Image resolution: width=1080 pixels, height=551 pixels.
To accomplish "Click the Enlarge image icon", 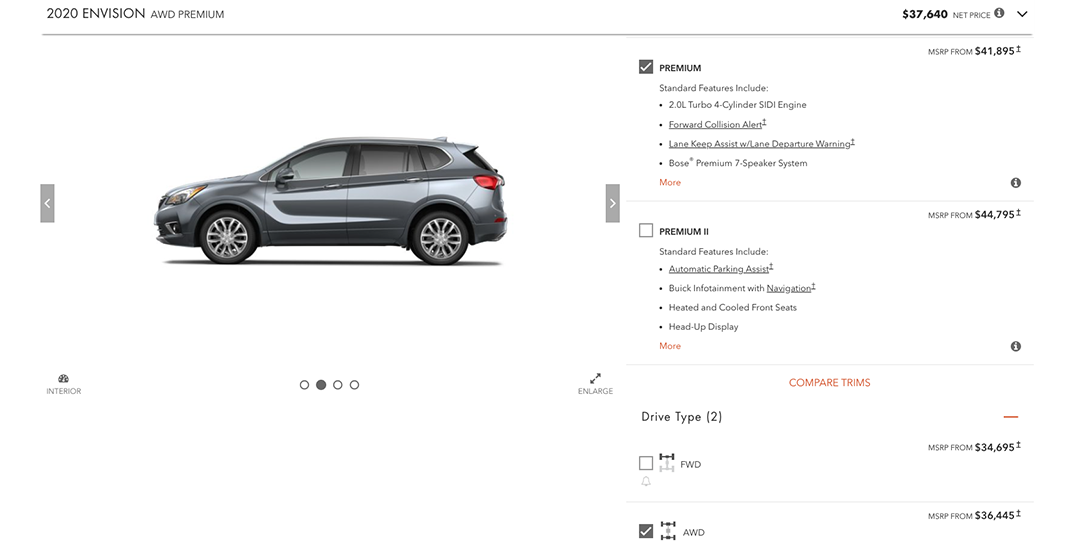I will [595, 379].
